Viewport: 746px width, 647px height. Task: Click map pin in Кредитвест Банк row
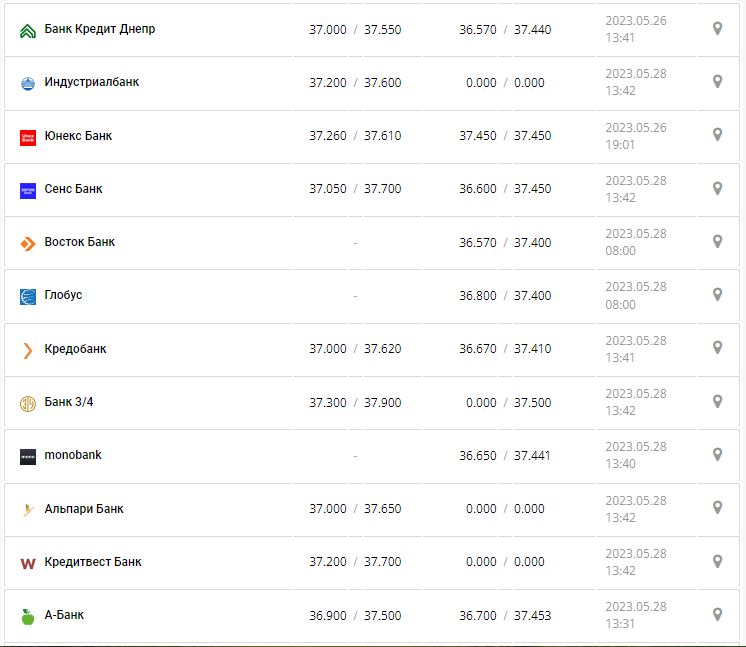pyautogui.click(x=717, y=561)
